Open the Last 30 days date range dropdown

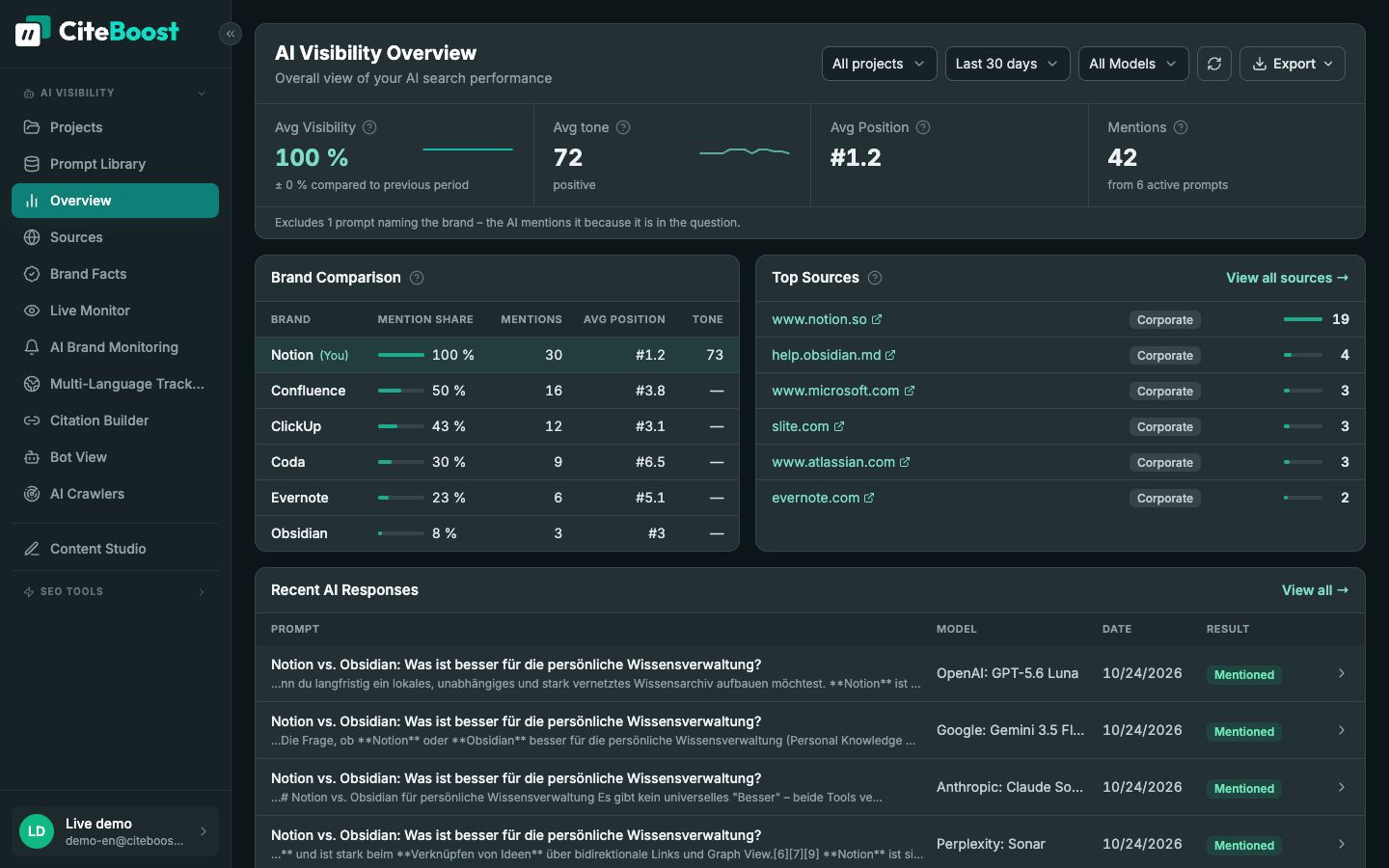click(1007, 64)
